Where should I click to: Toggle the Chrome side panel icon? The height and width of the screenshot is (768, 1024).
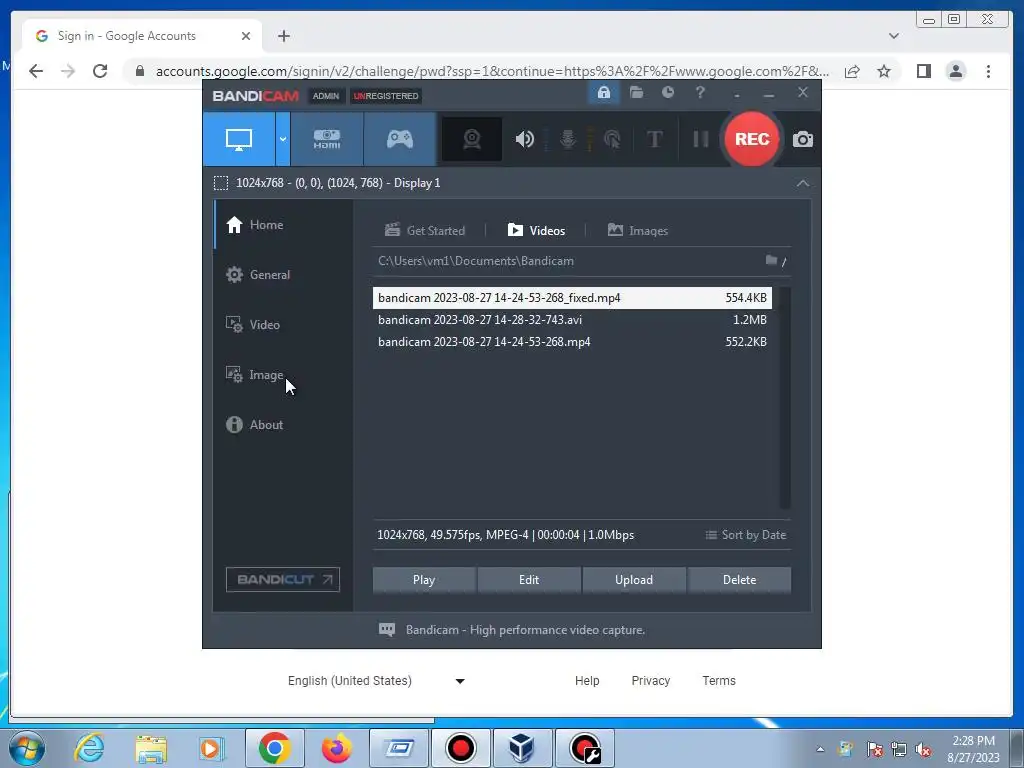pos(923,71)
